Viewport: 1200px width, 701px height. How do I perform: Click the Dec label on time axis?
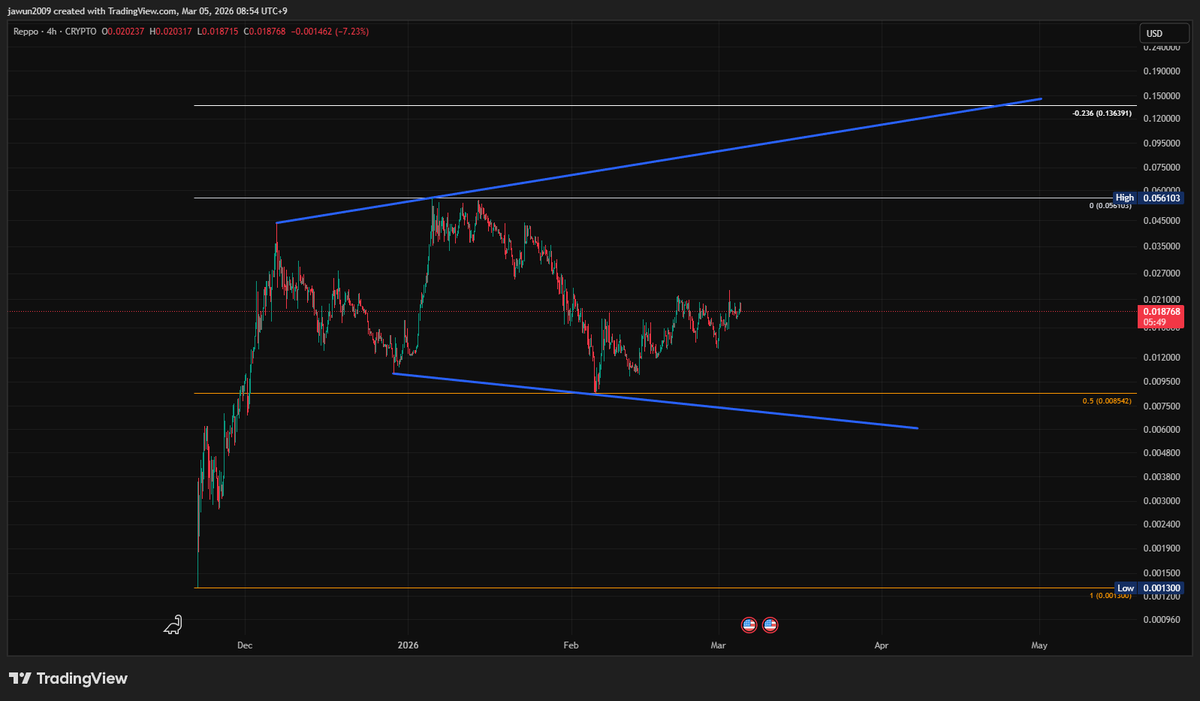coord(243,646)
